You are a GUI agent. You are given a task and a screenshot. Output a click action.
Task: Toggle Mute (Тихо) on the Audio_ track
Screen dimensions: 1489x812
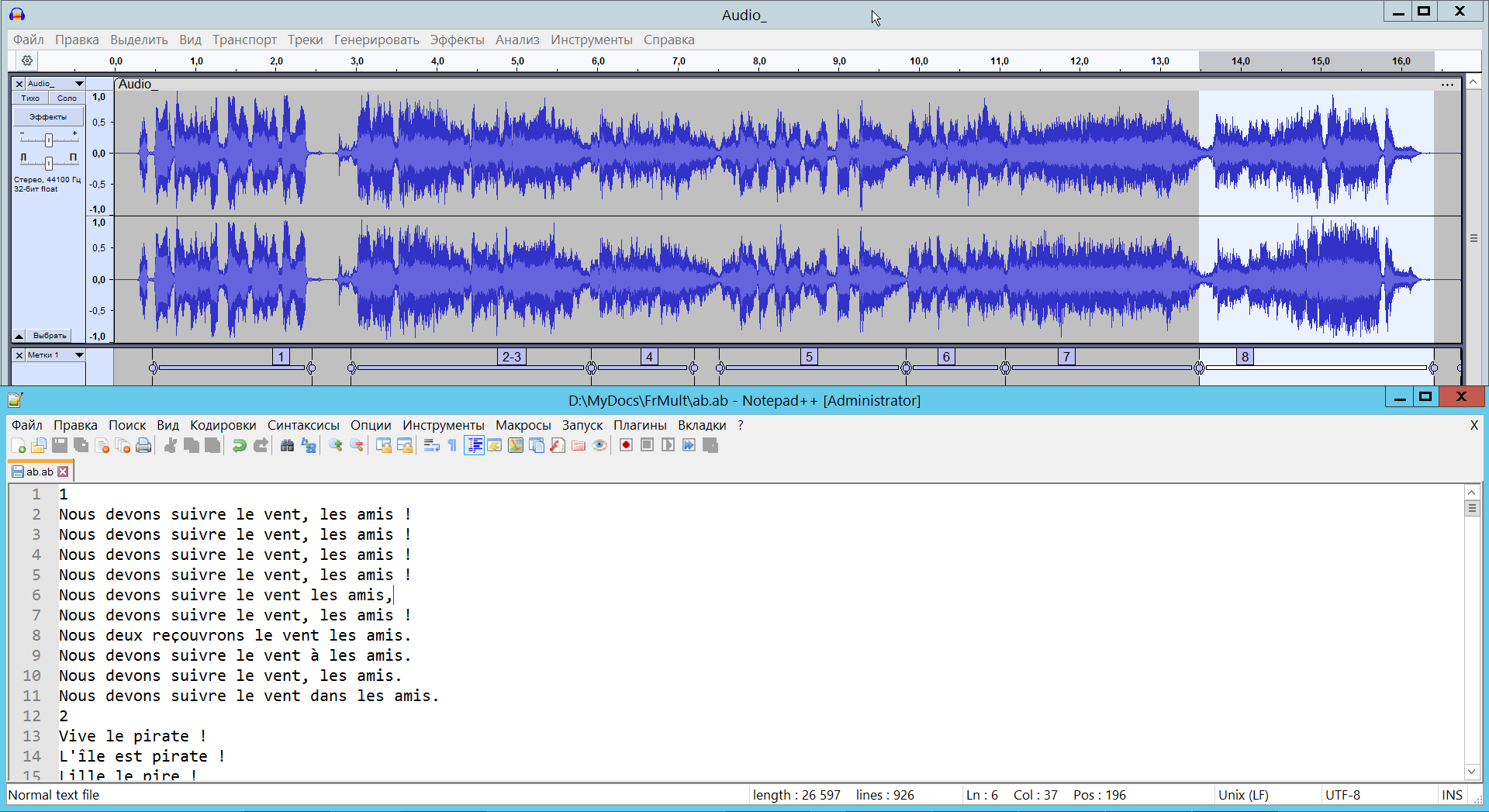coord(30,98)
